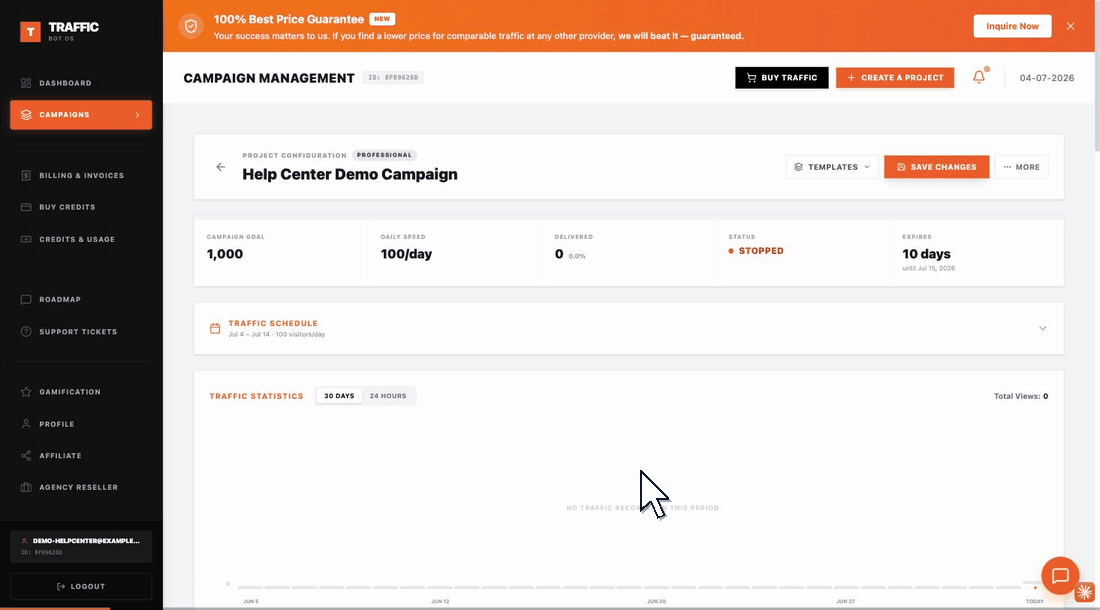
Task: Open Billing & Invoices page
Action: click(x=81, y=175)
